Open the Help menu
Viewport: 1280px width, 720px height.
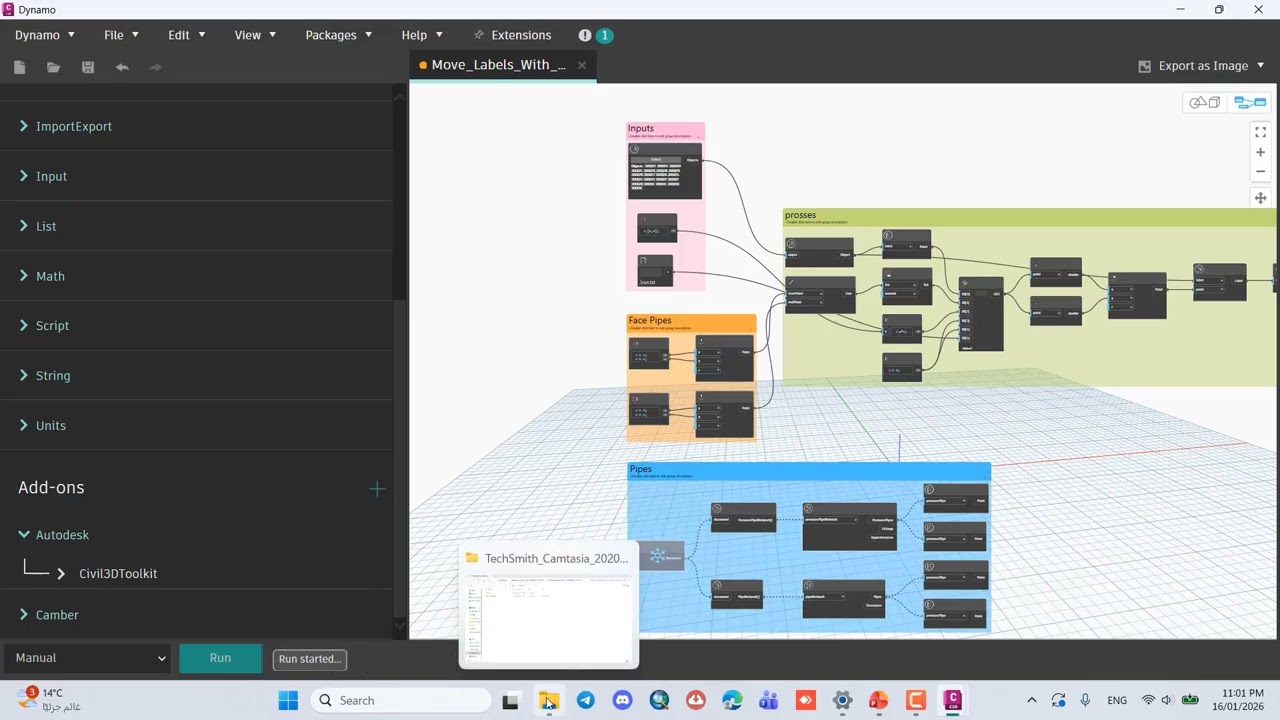(421, 35)
